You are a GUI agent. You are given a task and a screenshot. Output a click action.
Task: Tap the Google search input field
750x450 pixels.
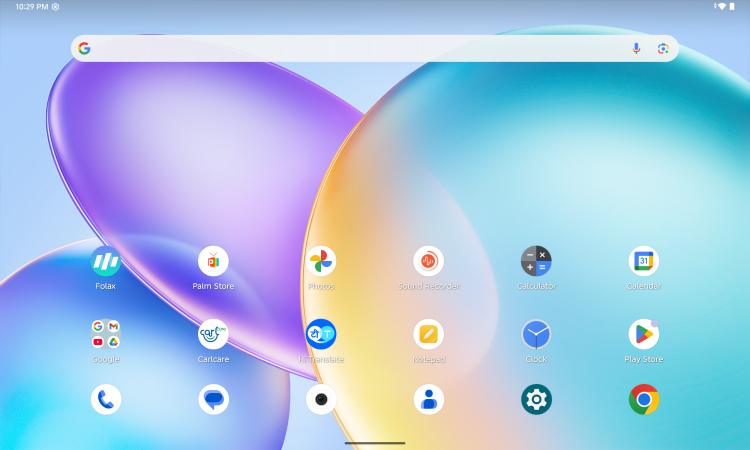click(x=375, y=48)
